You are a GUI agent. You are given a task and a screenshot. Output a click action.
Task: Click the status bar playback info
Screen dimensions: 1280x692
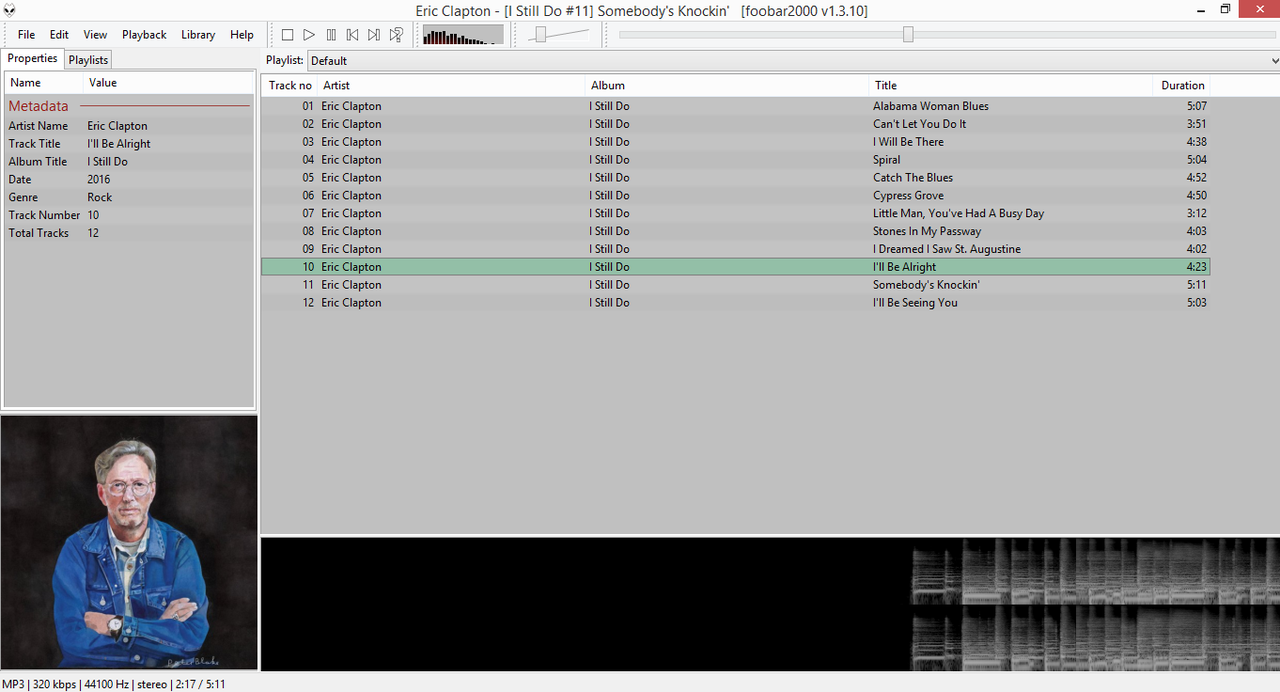(113, 684)
